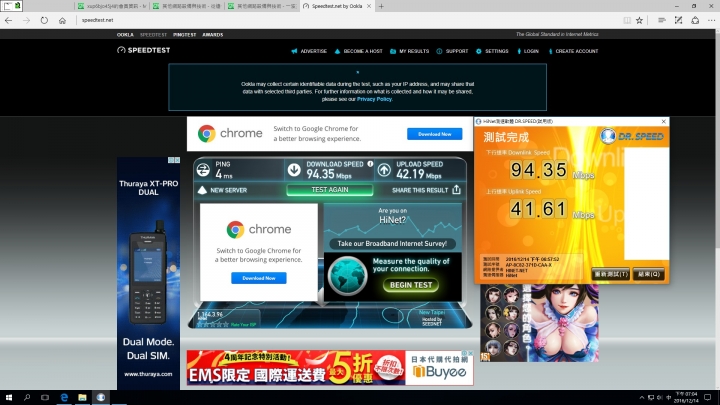The width and height of the screenshot is (720, 405).
Task: Click the info icon next to Download Speed
Action: (x=370, y=164)
